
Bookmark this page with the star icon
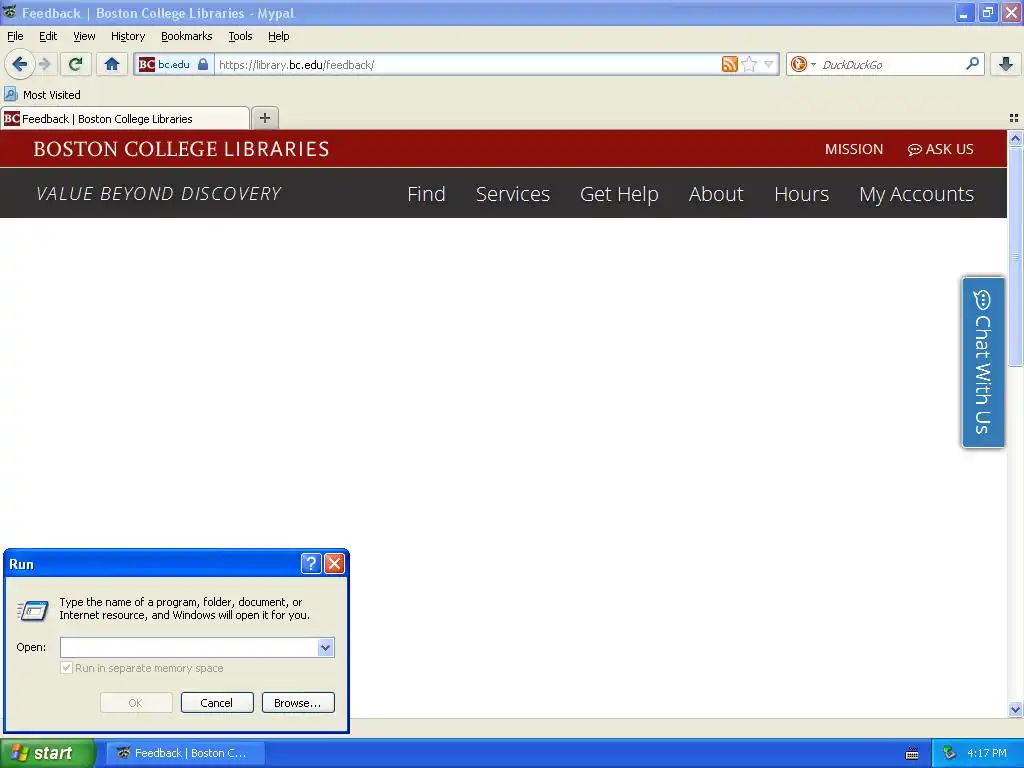pyautogui.click(x=750, y=64)
